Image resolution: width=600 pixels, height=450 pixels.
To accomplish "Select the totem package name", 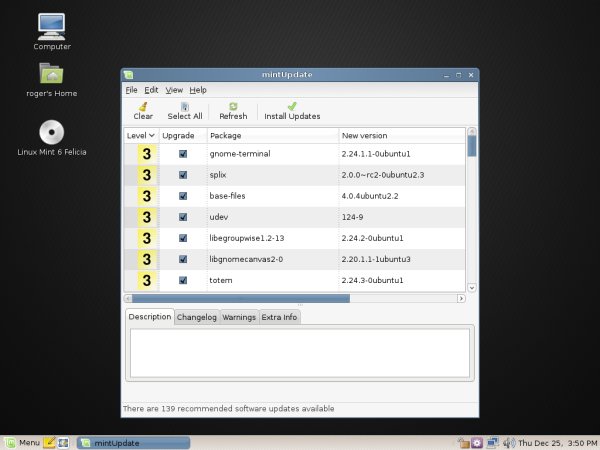I will tap(221, 280).
